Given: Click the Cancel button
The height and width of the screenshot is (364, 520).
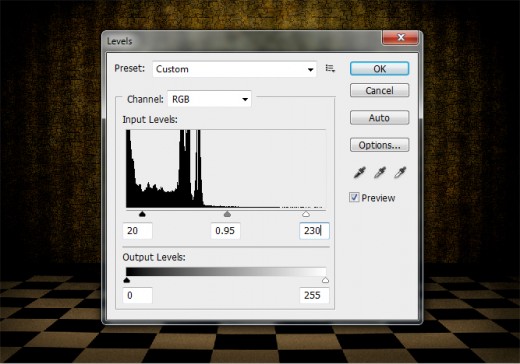Looking at the screenshot, I should click(x=379, y=90).
